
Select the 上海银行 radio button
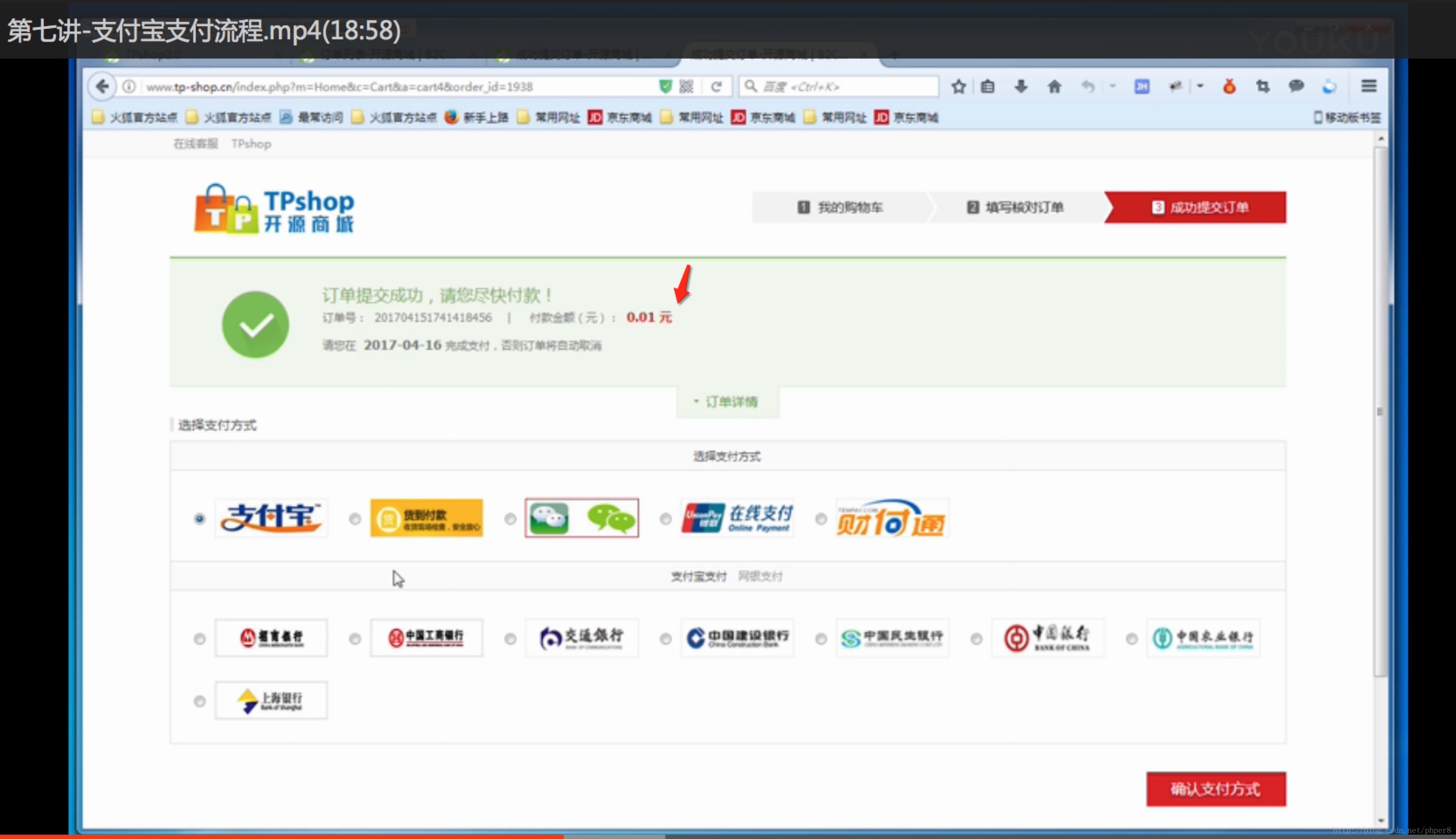click(x=199, y=701)
